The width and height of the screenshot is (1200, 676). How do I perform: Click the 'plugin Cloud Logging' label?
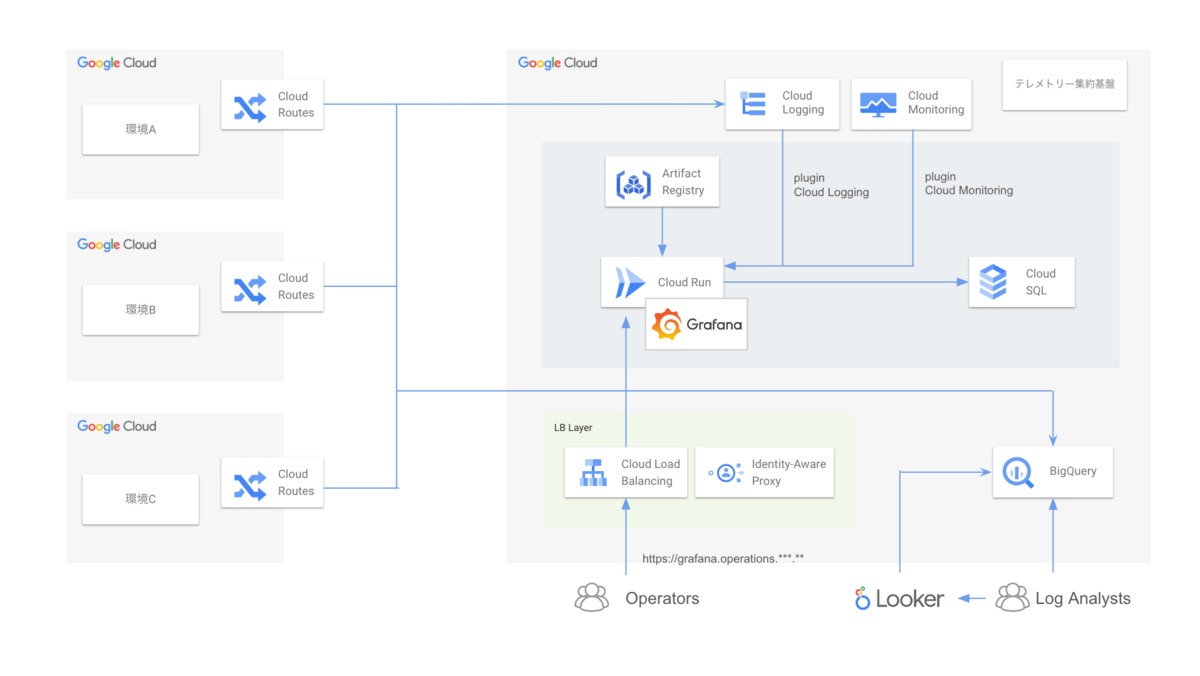[831, 185]
